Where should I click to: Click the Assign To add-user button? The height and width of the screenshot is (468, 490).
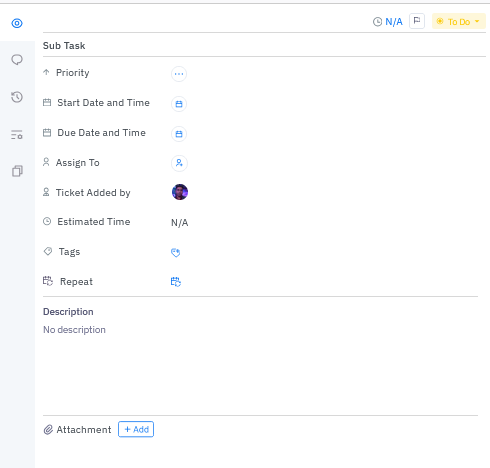(x=179, y=163)
